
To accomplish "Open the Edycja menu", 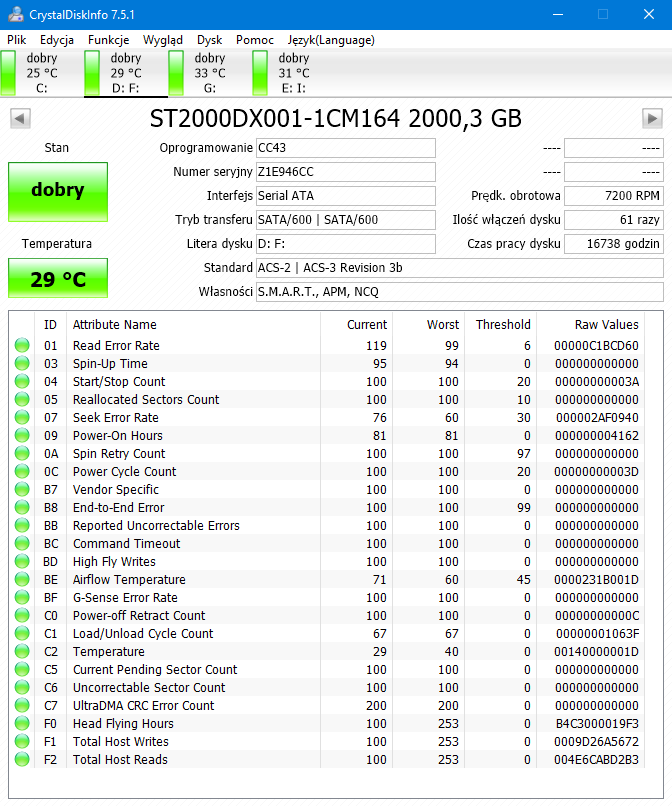I will point(57,40).
